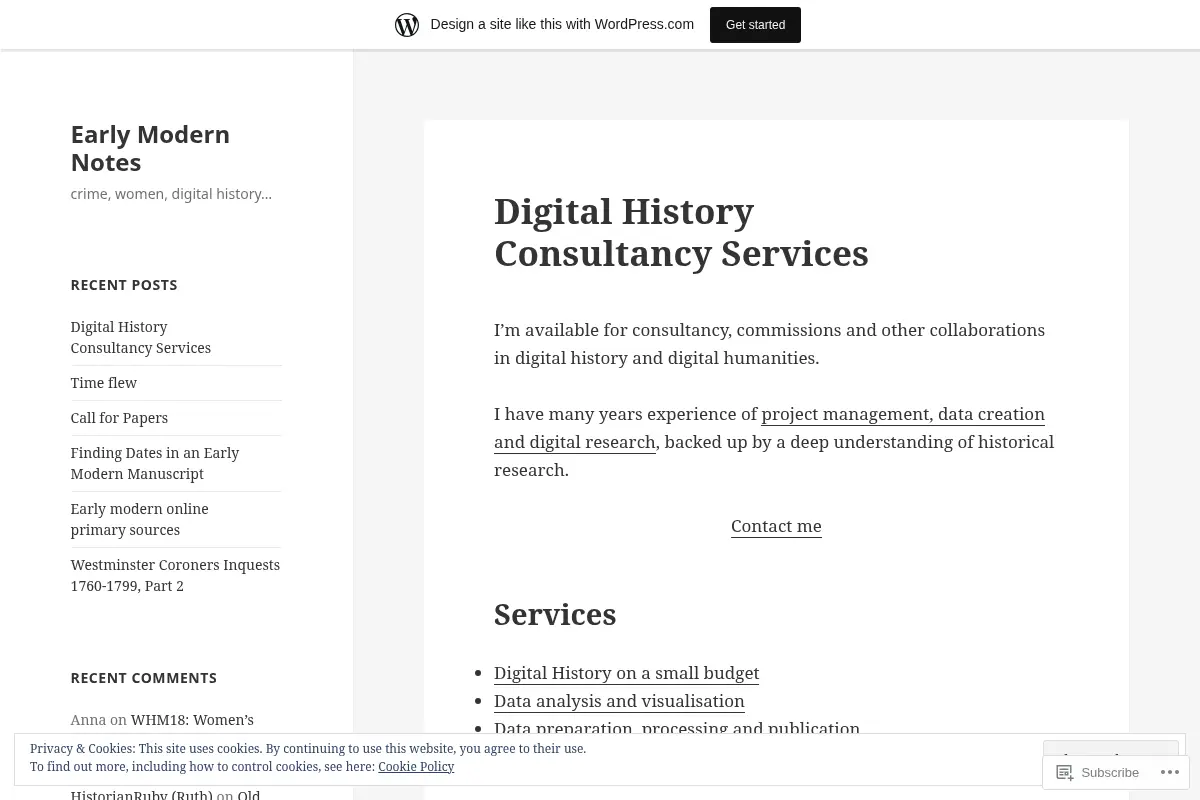Open HistorianRuby (Ruth) commenter link
1200x800 pixels.
pos(141,795)
